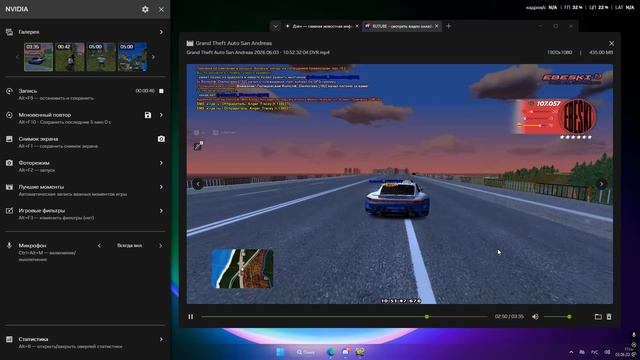Take a screenshot with the camera button
Screen dimensions: 640x360
tap(161, 139)
